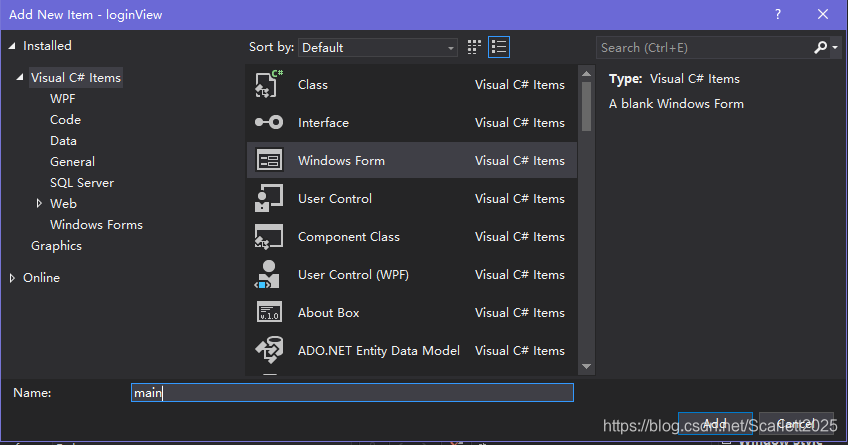Select the WPF category
The height and width of the screenshot is (445, 848).
click(x=63, y=99)
